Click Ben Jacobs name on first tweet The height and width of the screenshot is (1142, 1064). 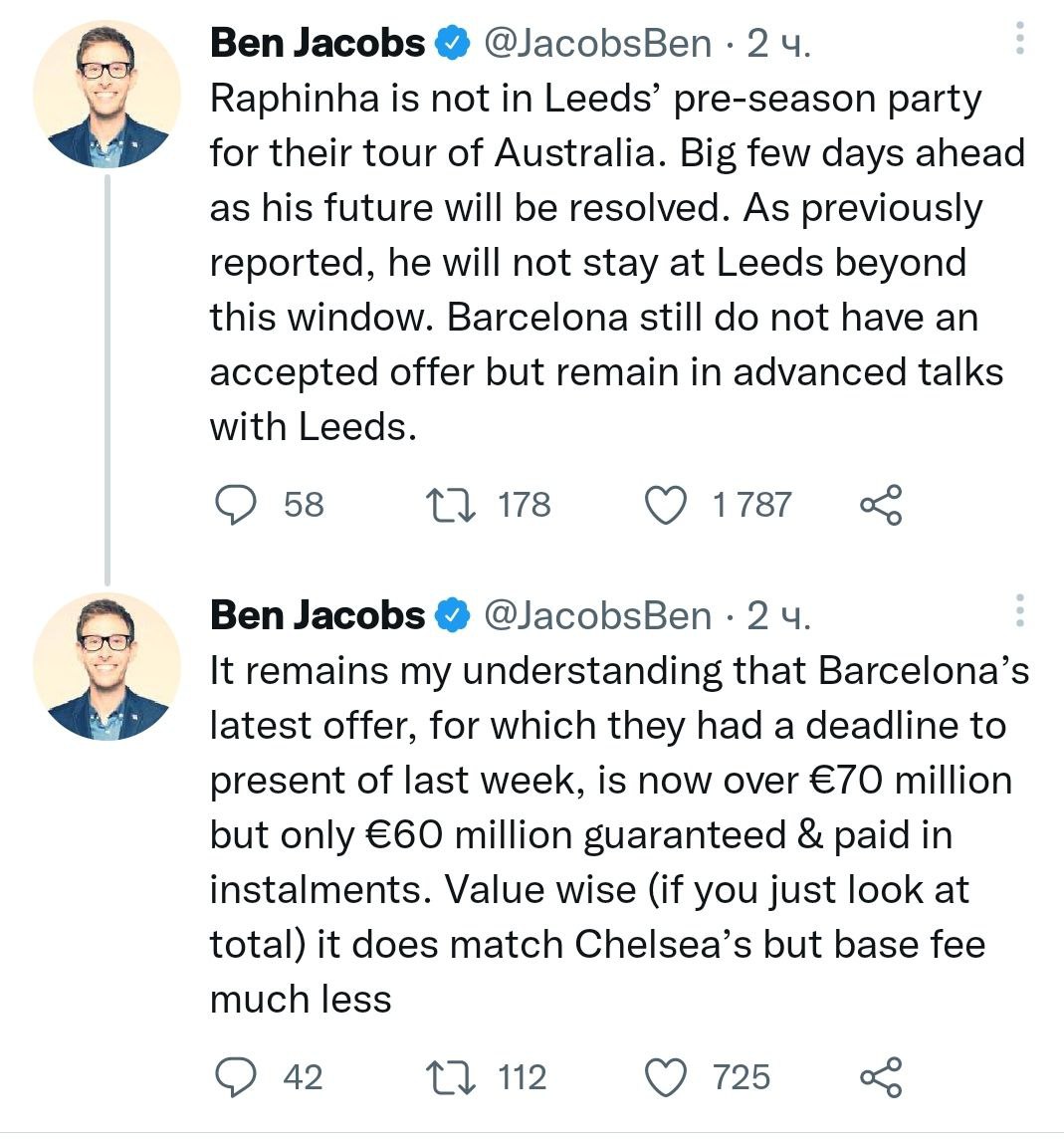[x=318, y=43]
